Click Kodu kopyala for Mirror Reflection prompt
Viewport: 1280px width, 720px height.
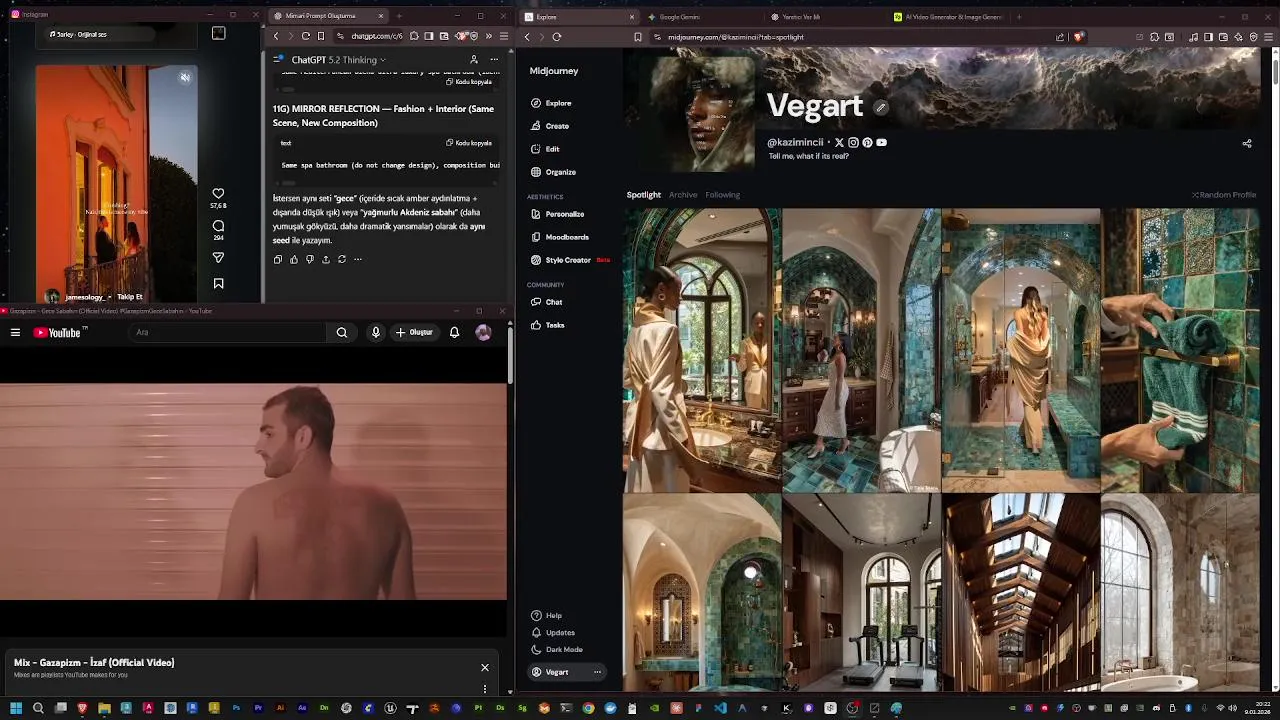click(x=469, y=143)
